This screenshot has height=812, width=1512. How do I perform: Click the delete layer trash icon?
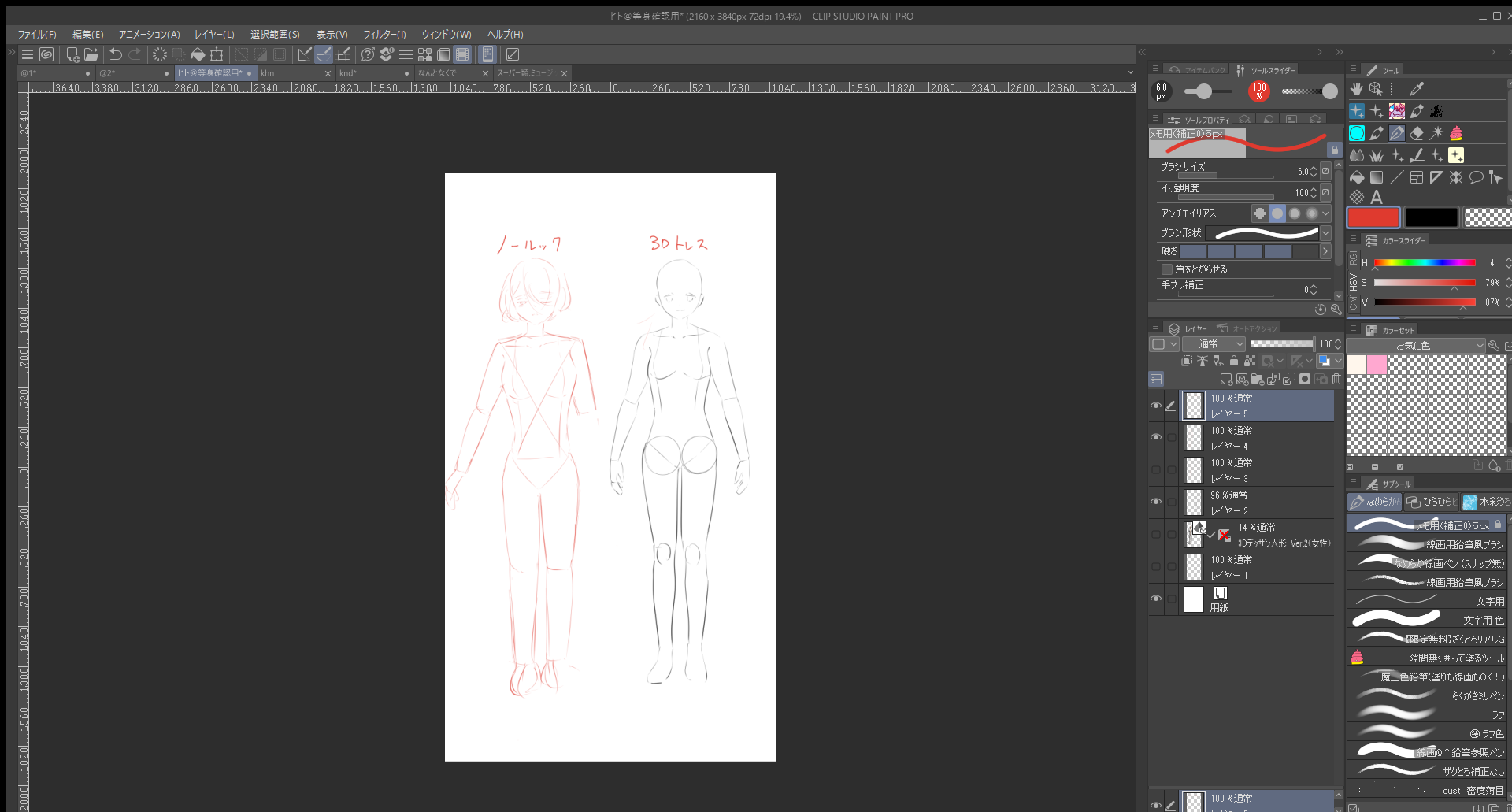1336,380
